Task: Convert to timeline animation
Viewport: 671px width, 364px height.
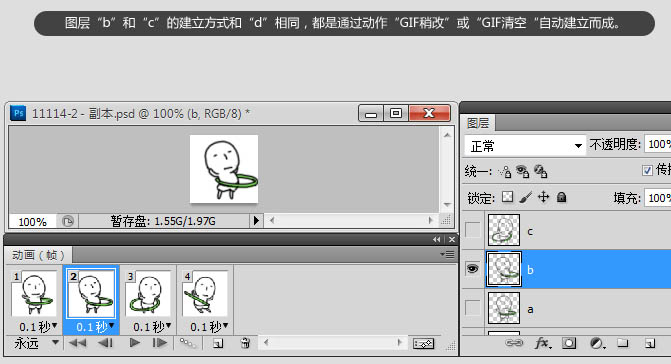Action: coord(423,343)
